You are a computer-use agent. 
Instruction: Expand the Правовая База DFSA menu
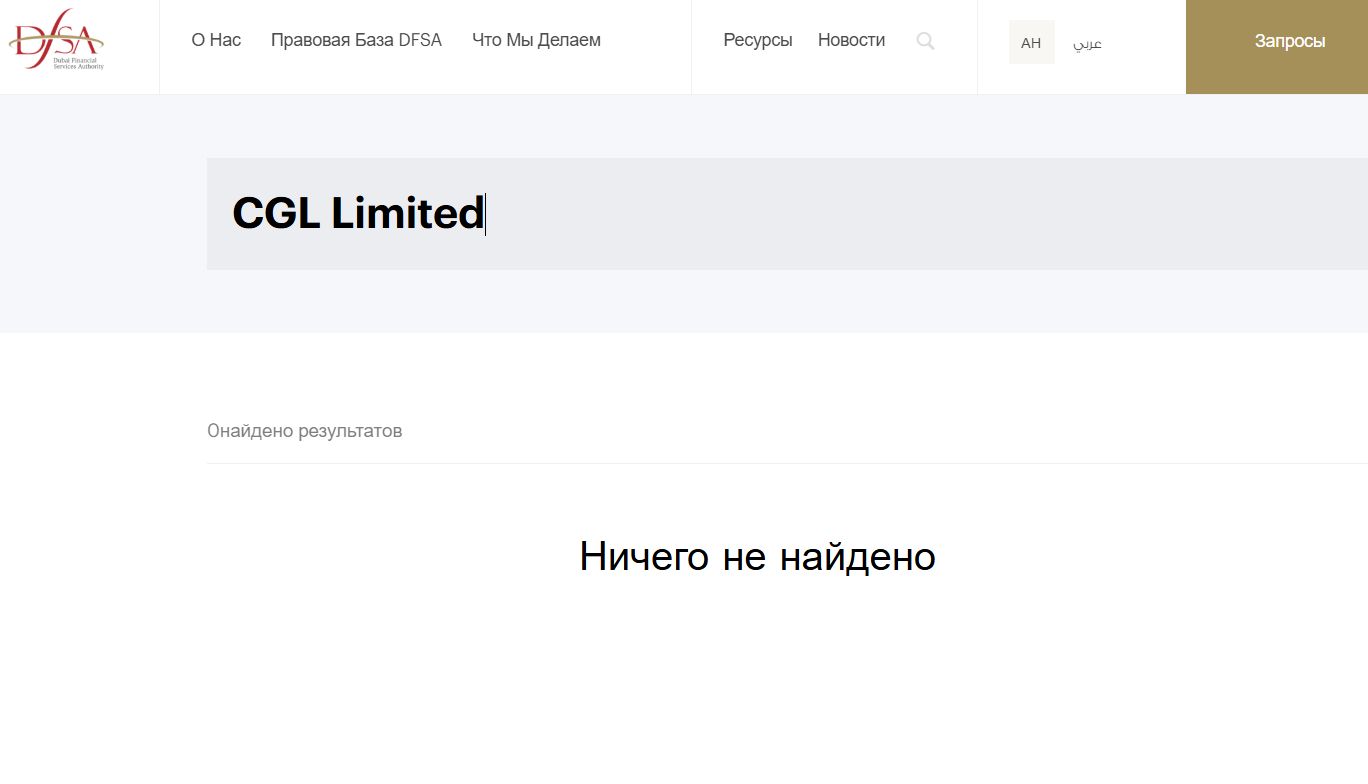pyautogui.click(x=356, y=41)
